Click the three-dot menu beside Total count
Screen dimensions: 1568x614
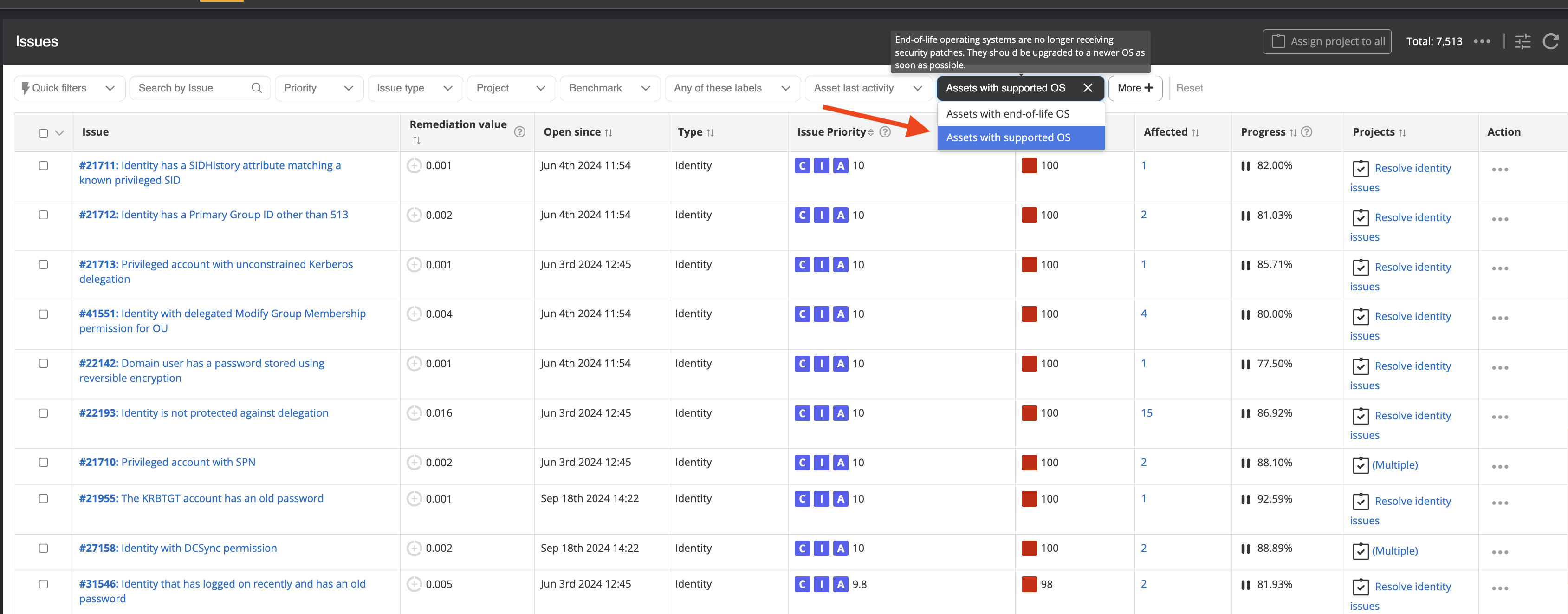(x=1482, y=41)
